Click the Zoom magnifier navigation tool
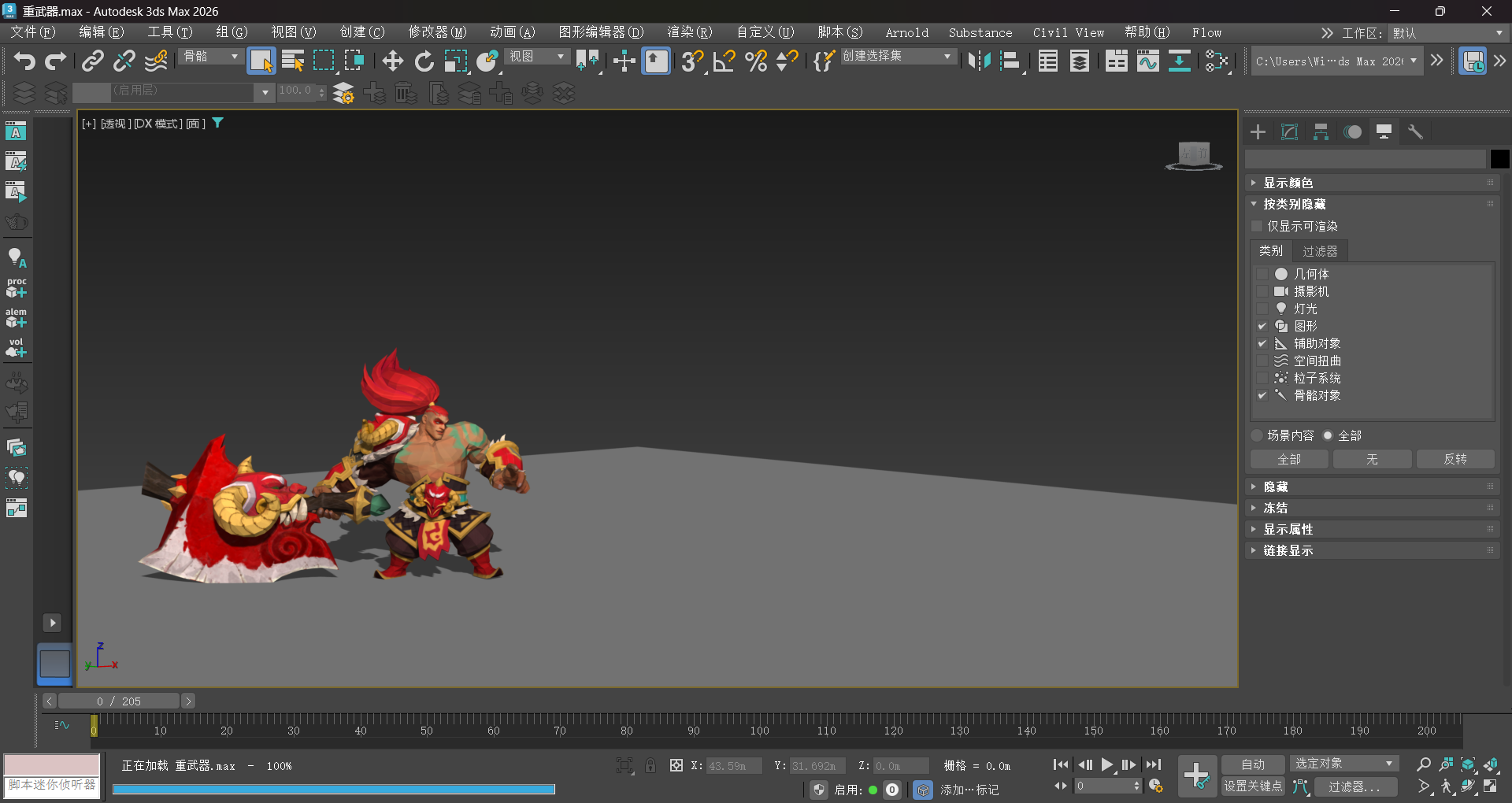Image resolution: width=1512 pixels, height=803 pixels. pos(1423,764)
